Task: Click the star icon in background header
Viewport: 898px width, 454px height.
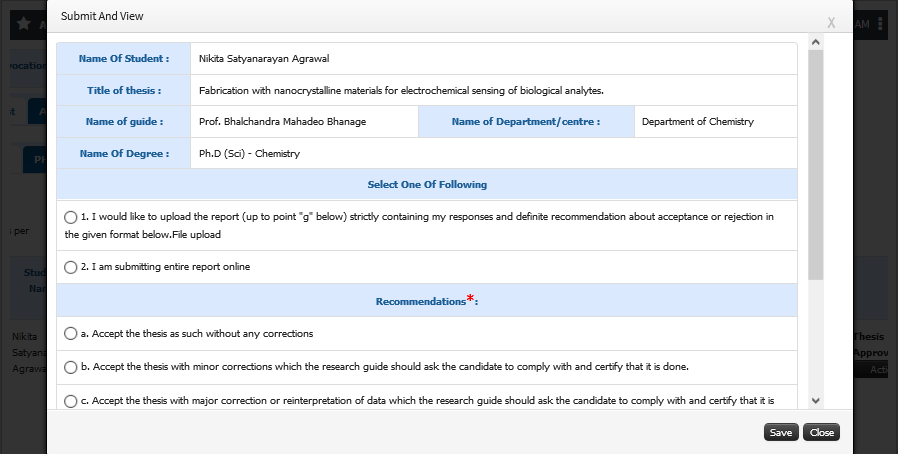Action: (x=23, y=24)
